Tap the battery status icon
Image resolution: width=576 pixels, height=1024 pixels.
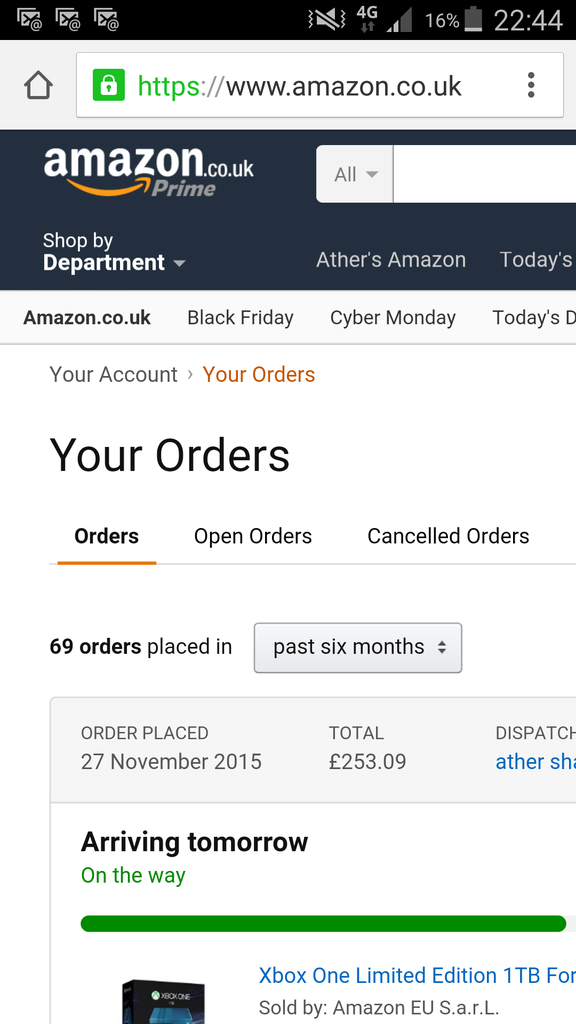click(473, 20)
